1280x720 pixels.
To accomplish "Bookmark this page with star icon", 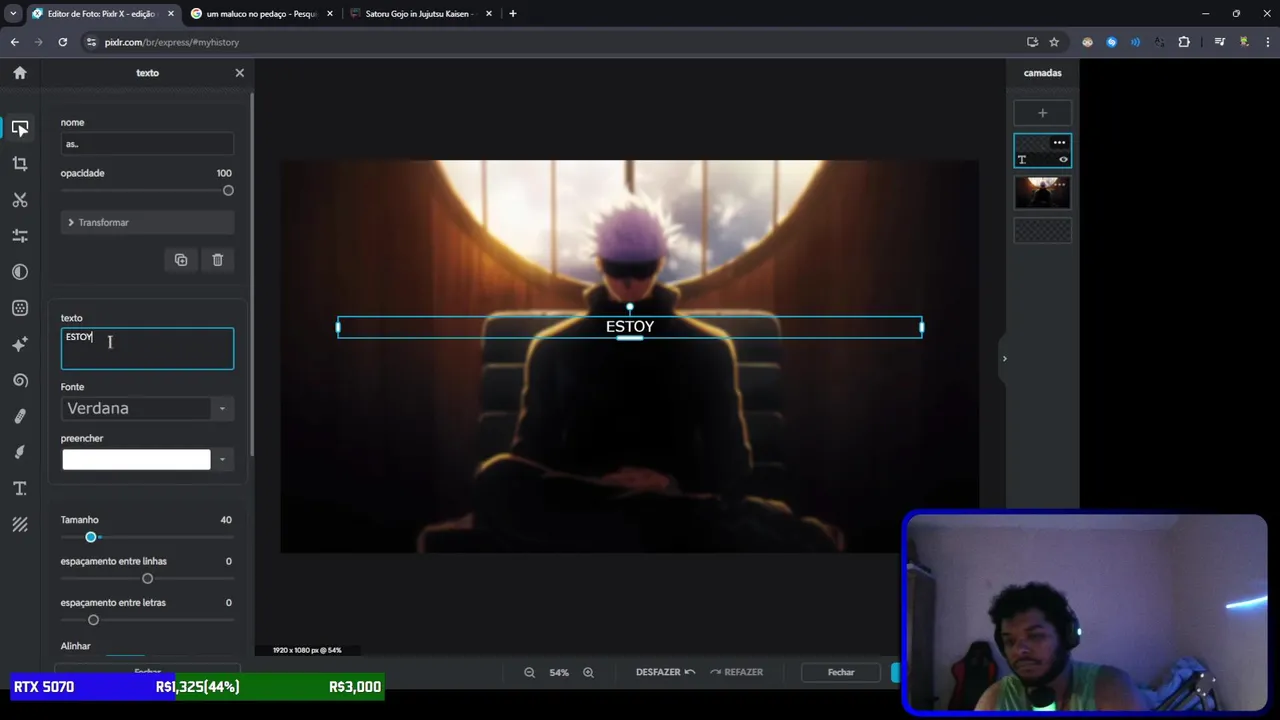I will pos(1054,42).
